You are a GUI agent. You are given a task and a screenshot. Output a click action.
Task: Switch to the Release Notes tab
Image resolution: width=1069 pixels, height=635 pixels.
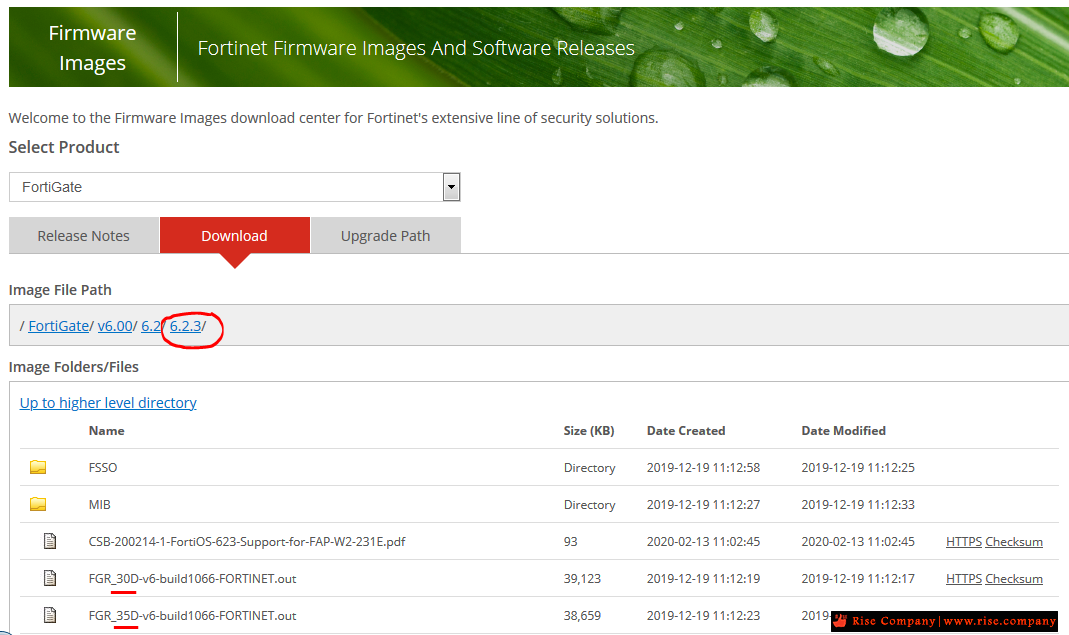click(x=83, y=236)
